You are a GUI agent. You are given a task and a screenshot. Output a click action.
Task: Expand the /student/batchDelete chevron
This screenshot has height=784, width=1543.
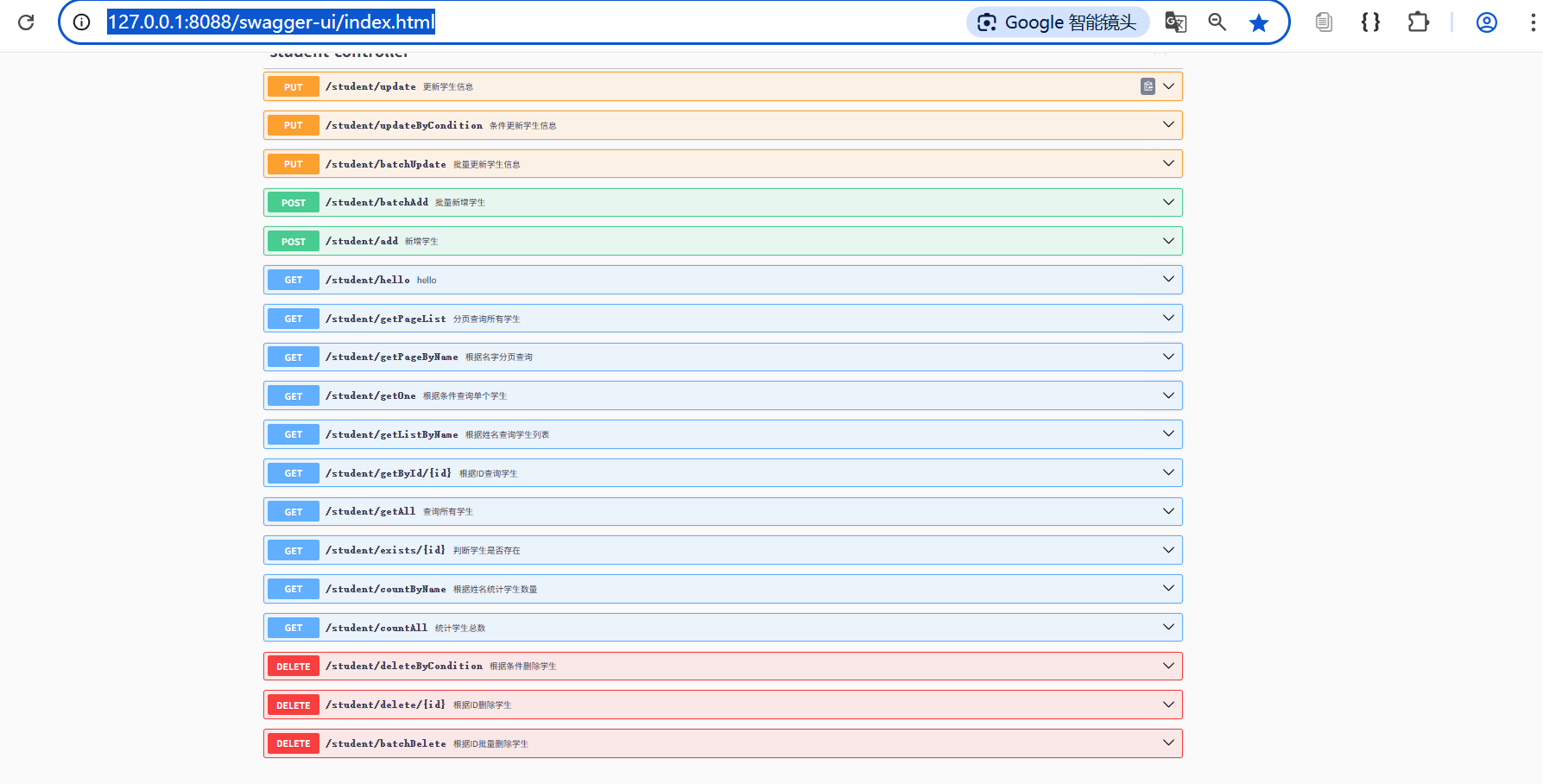point(1168,743)
